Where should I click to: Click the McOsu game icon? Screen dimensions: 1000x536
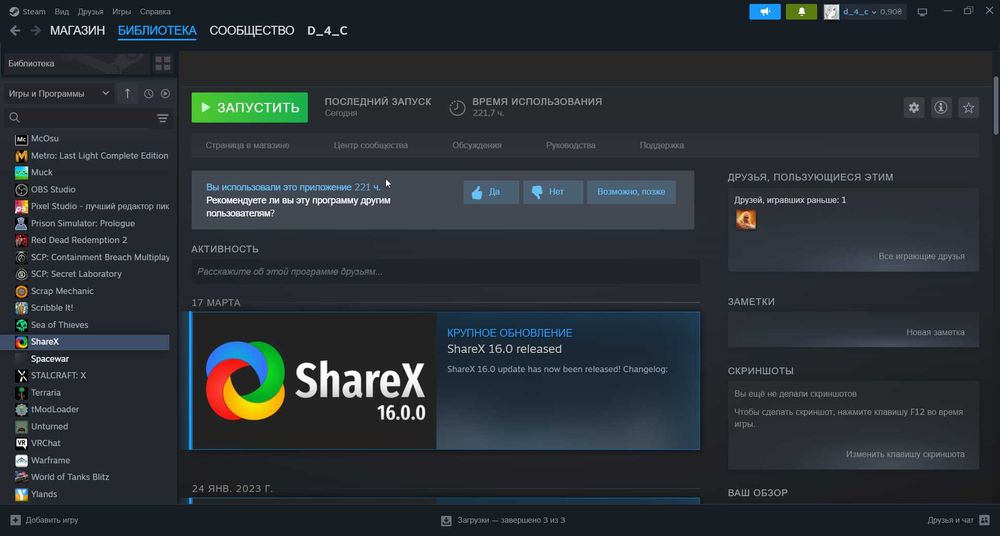pyautogui.click(x=21, y=138)
